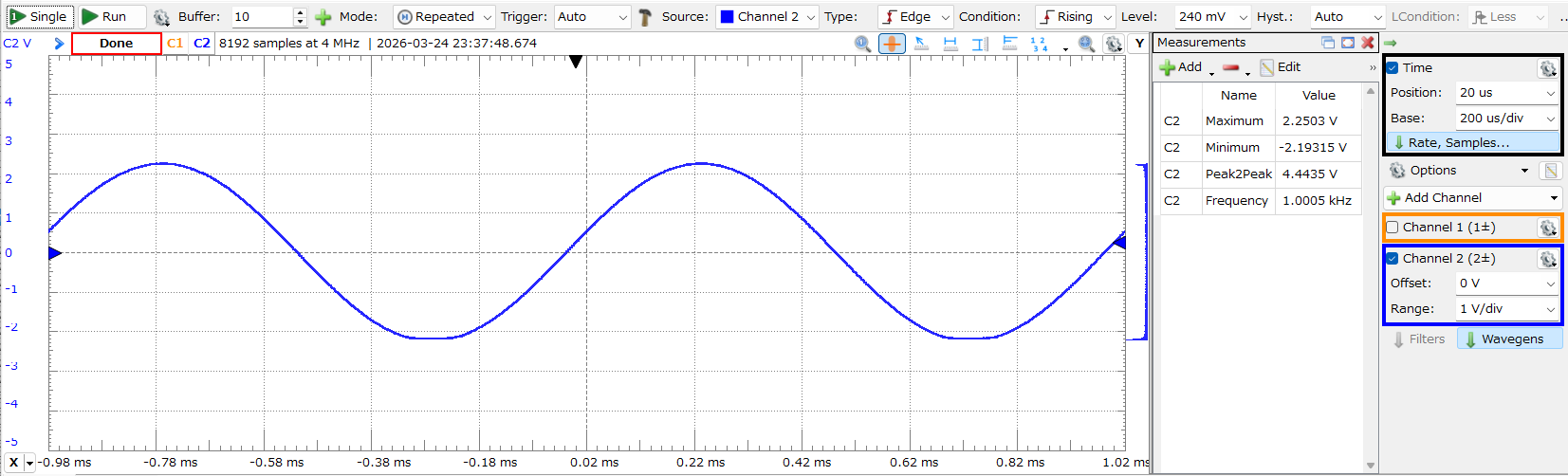Uncheck the Channel 2 checkbox
The height and width of the screenshot is (476, 1568).
pyautogui.click(x=1393, y=259)
